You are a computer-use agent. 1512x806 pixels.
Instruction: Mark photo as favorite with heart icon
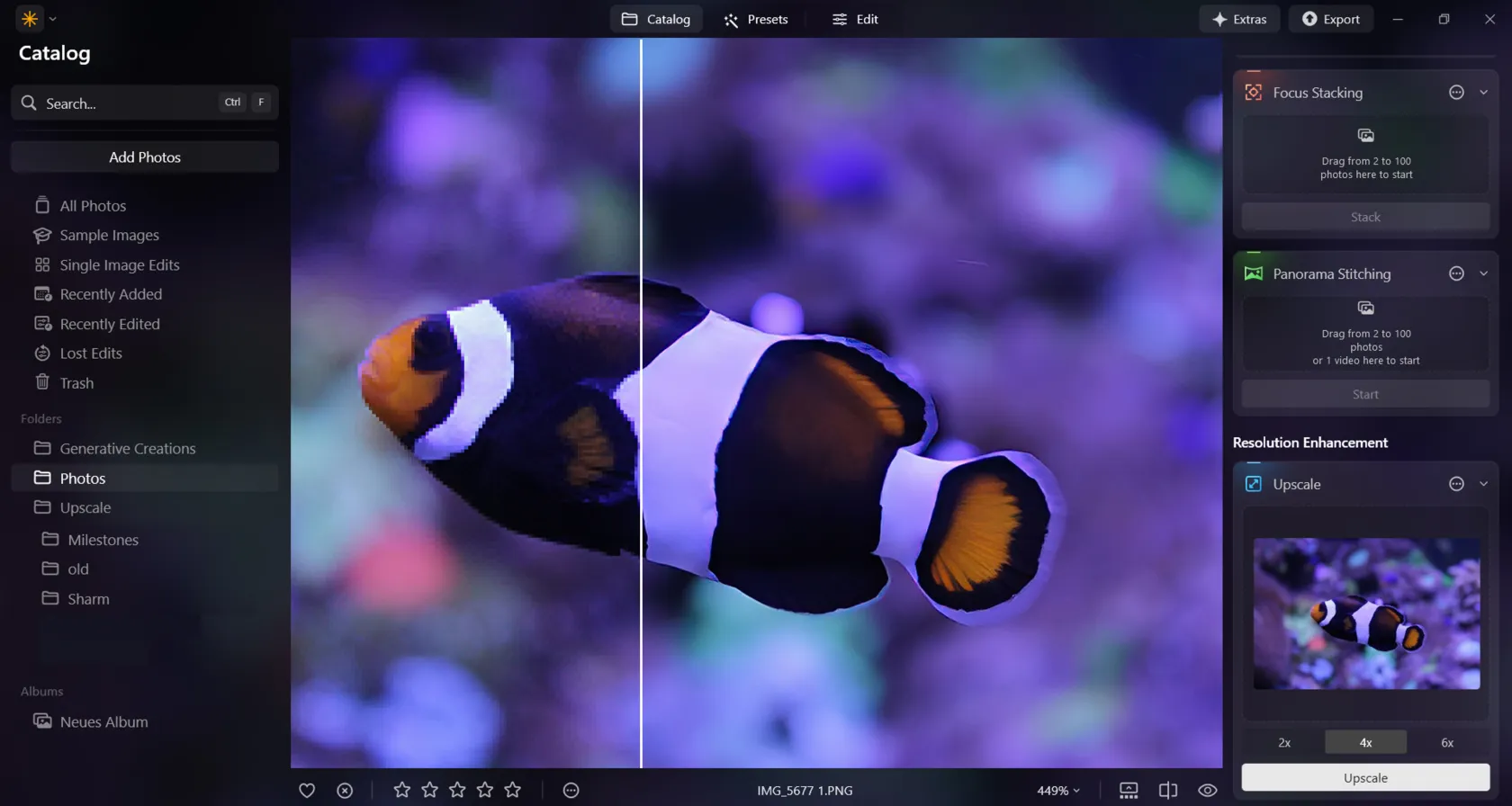click(307, 791)
